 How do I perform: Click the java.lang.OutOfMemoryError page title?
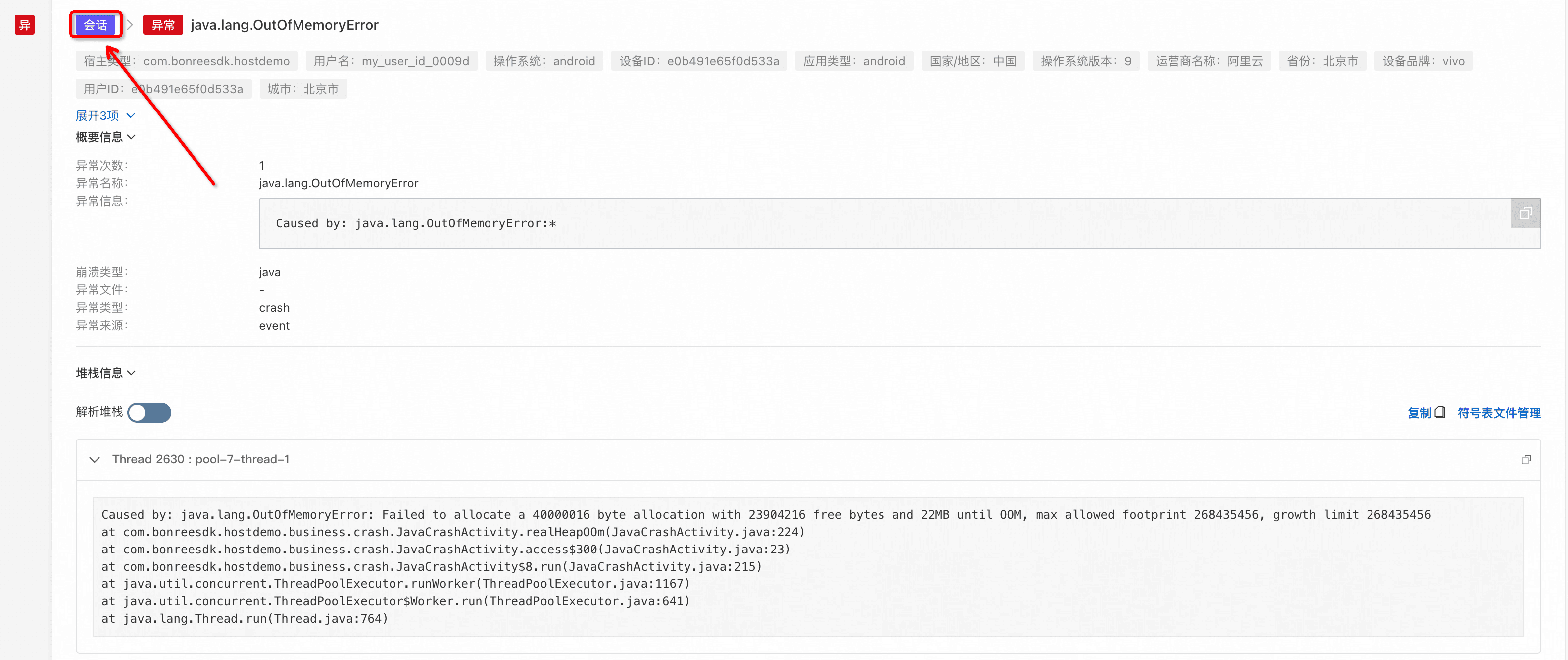(284, 25)
